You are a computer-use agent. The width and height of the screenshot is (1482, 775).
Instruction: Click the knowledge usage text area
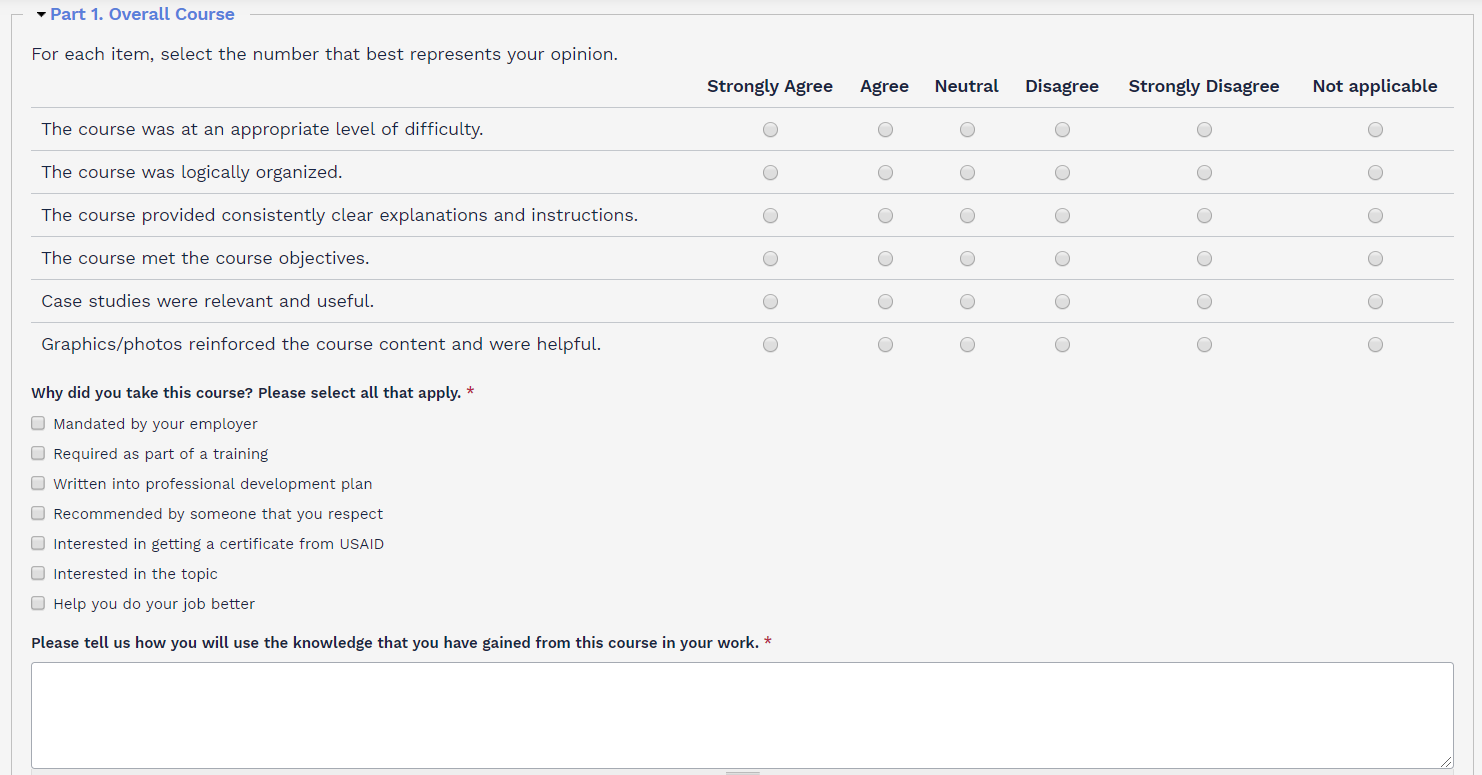click(741, 714)
